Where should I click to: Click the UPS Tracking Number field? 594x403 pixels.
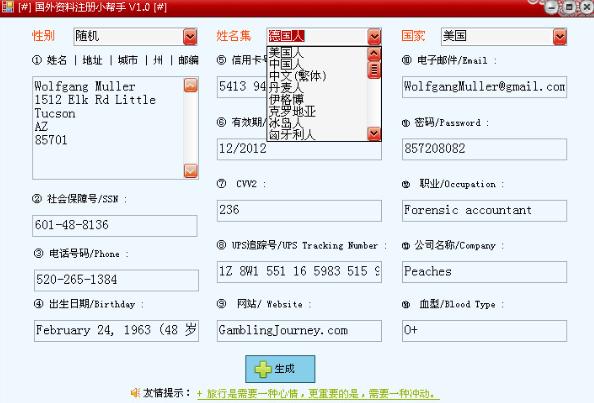pyautogui.click(x=299, y=272)
